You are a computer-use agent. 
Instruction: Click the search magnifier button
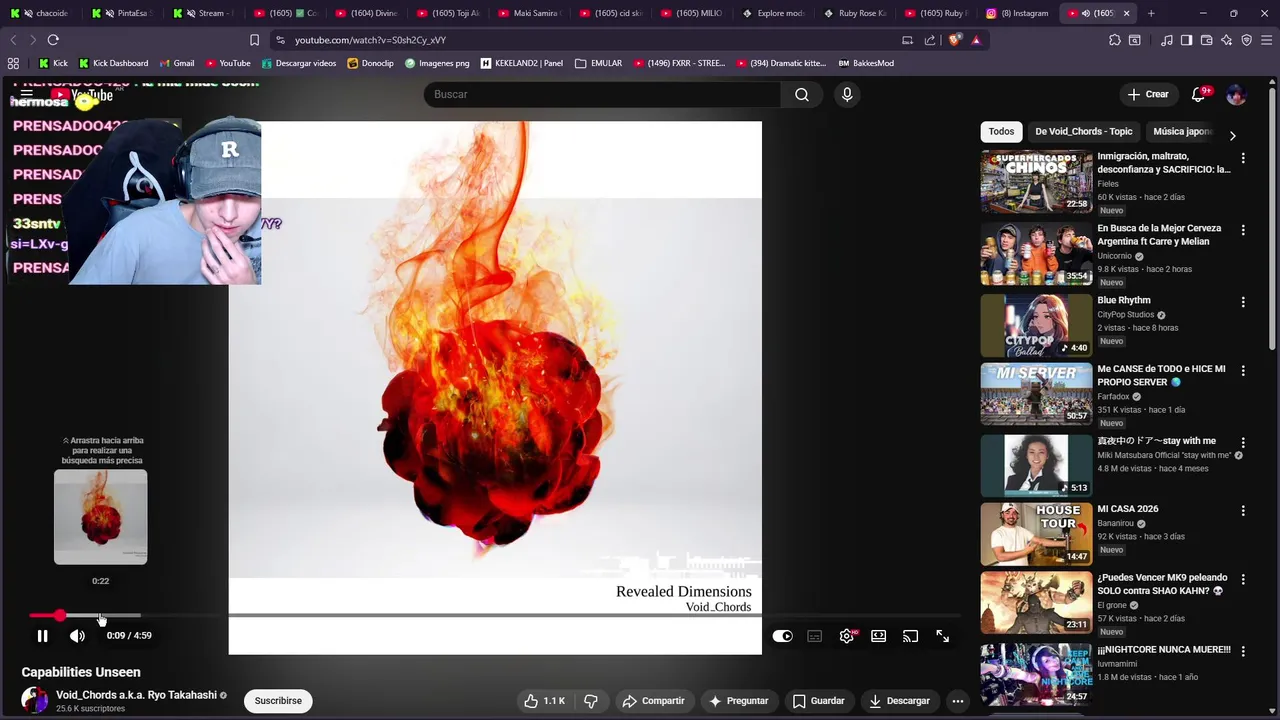pos(801,94)
